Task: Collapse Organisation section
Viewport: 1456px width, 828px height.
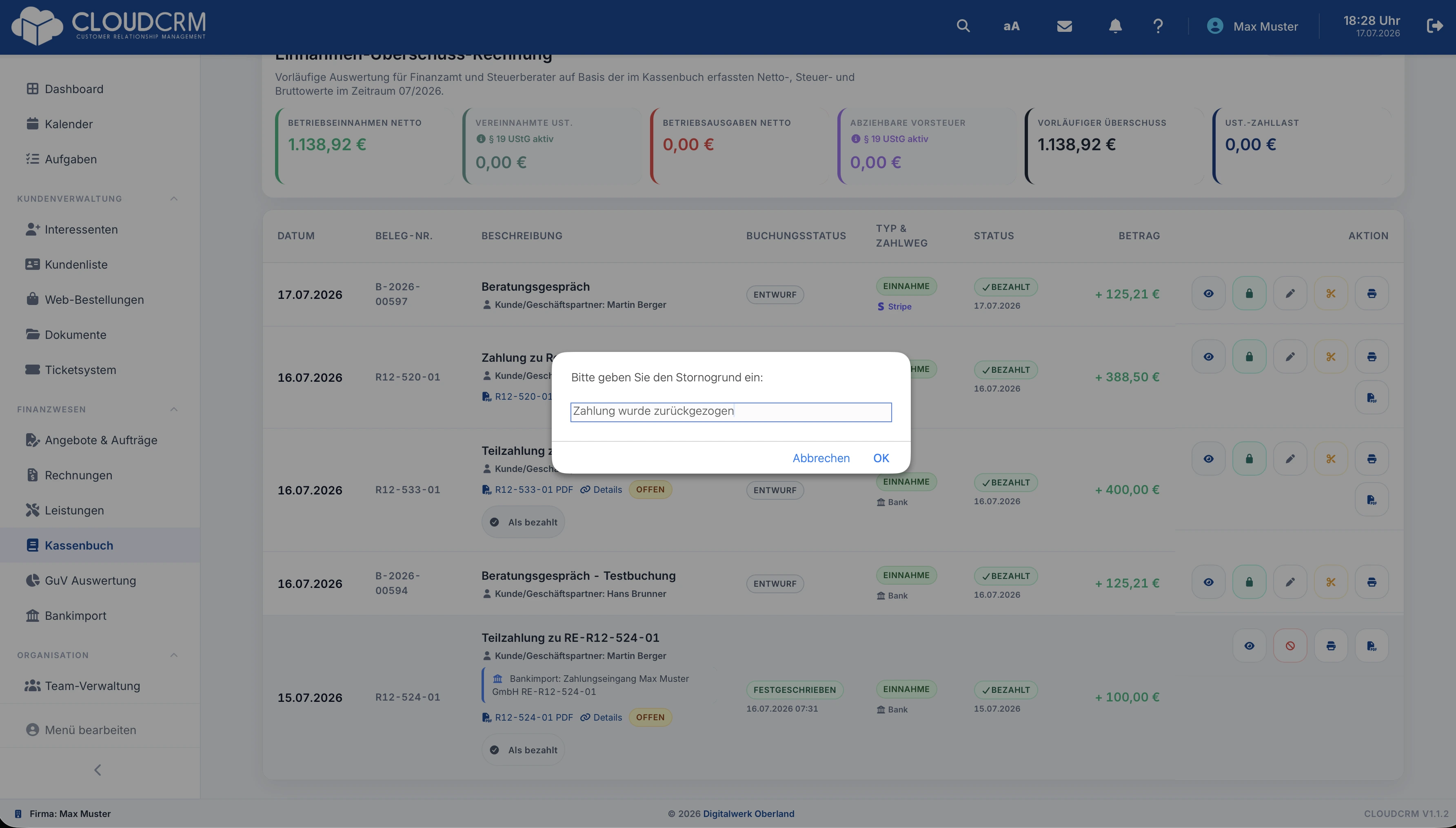Action: [174, 655]
